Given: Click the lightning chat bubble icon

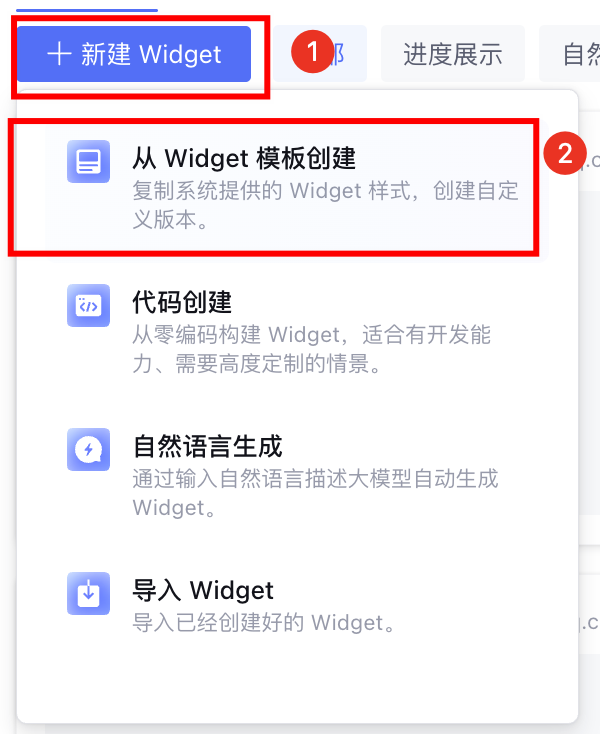Looking at the screenshot, I should [88, 449].
